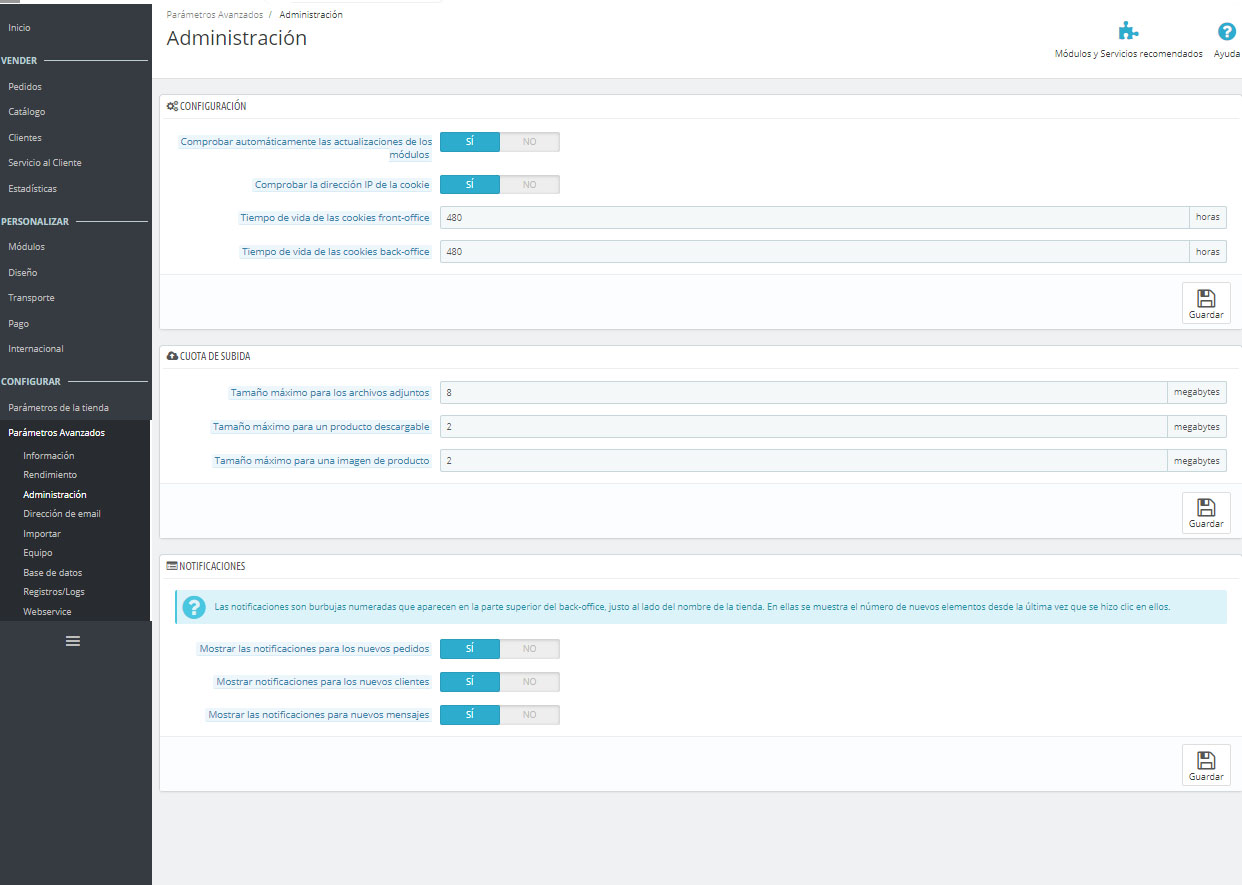This screenshot has width=1242, height=885.
Task: Edit front-office cookies lifetime field
Action: (815, 218)
